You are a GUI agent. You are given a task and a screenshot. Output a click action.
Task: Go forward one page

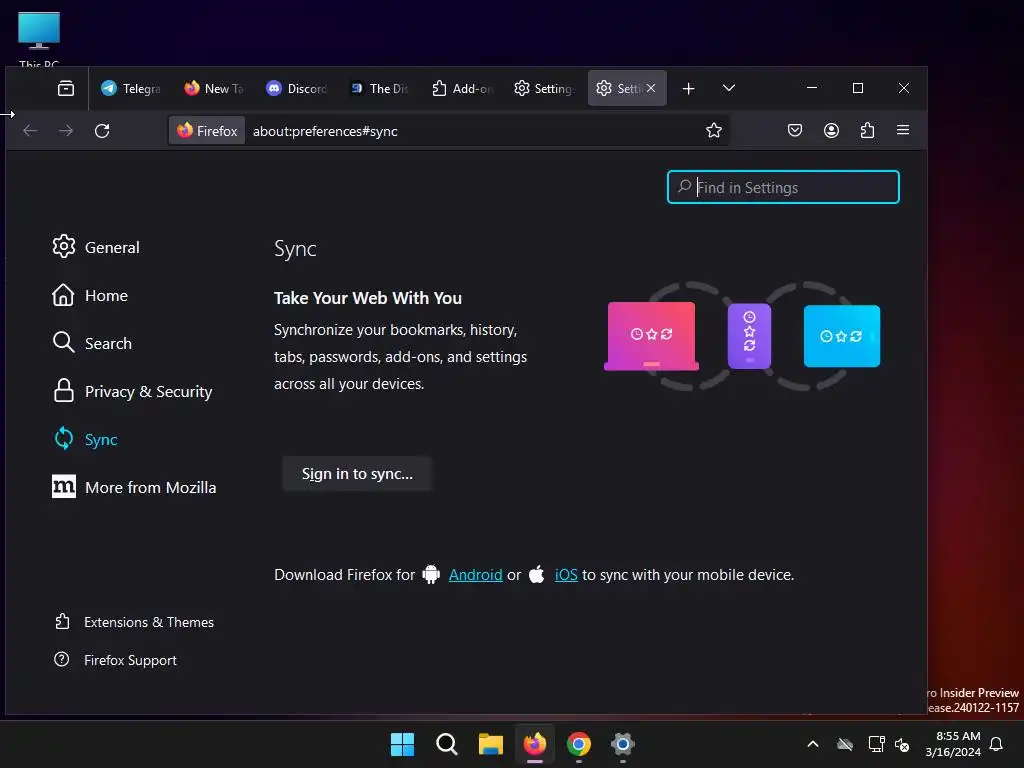[66, 131]
